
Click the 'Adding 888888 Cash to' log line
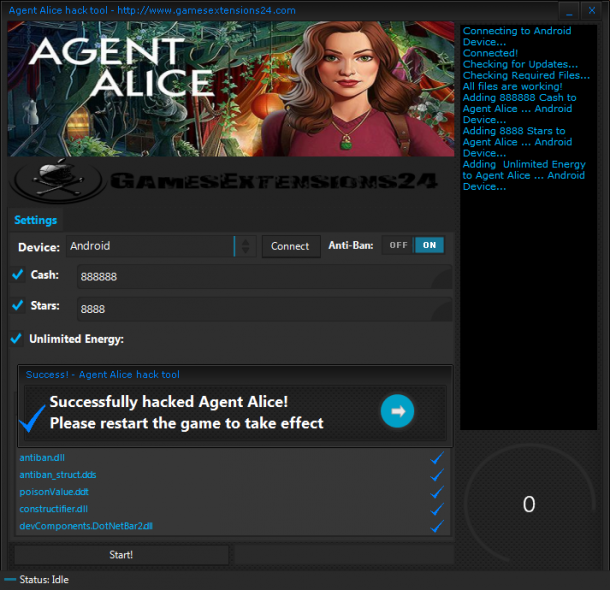pos(519,98)
